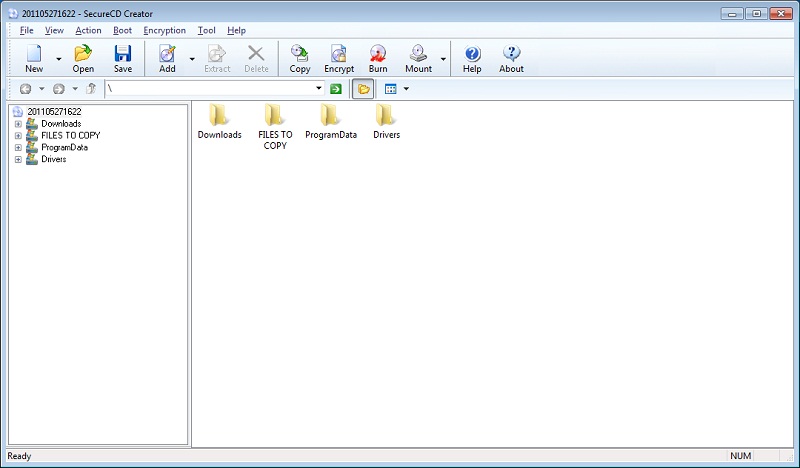
Task: Select FILES TO COPY in folder tree
Action: [x=70, y=135]
